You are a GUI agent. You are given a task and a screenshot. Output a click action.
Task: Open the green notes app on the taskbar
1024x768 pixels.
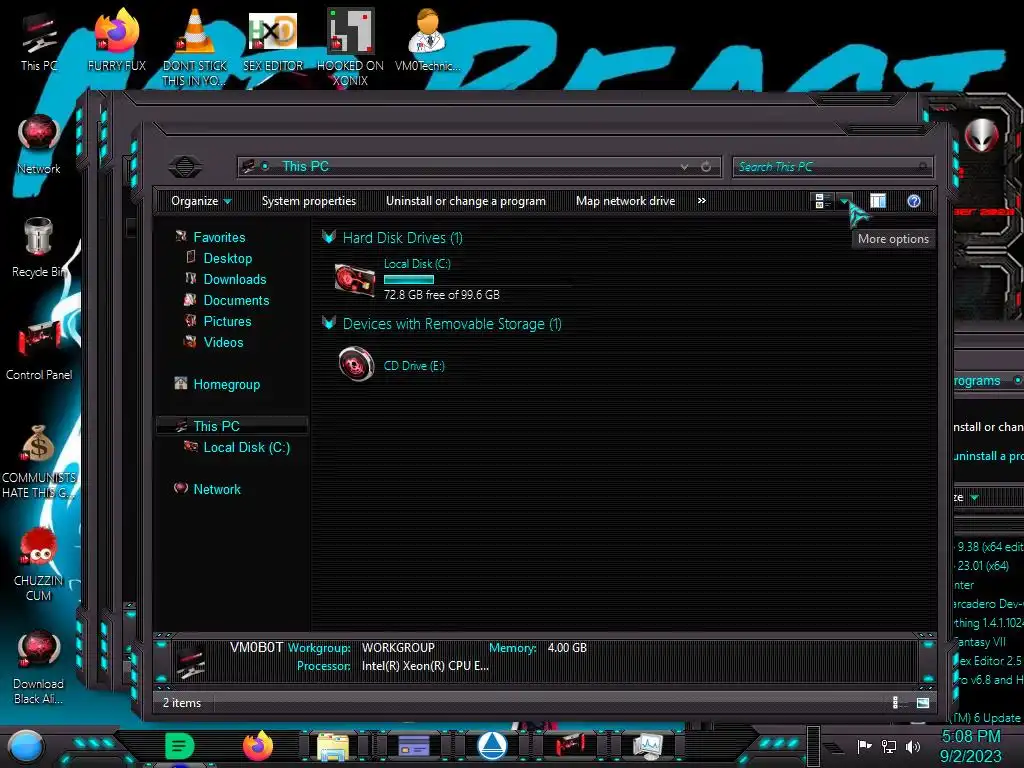[x=179, y=746]
